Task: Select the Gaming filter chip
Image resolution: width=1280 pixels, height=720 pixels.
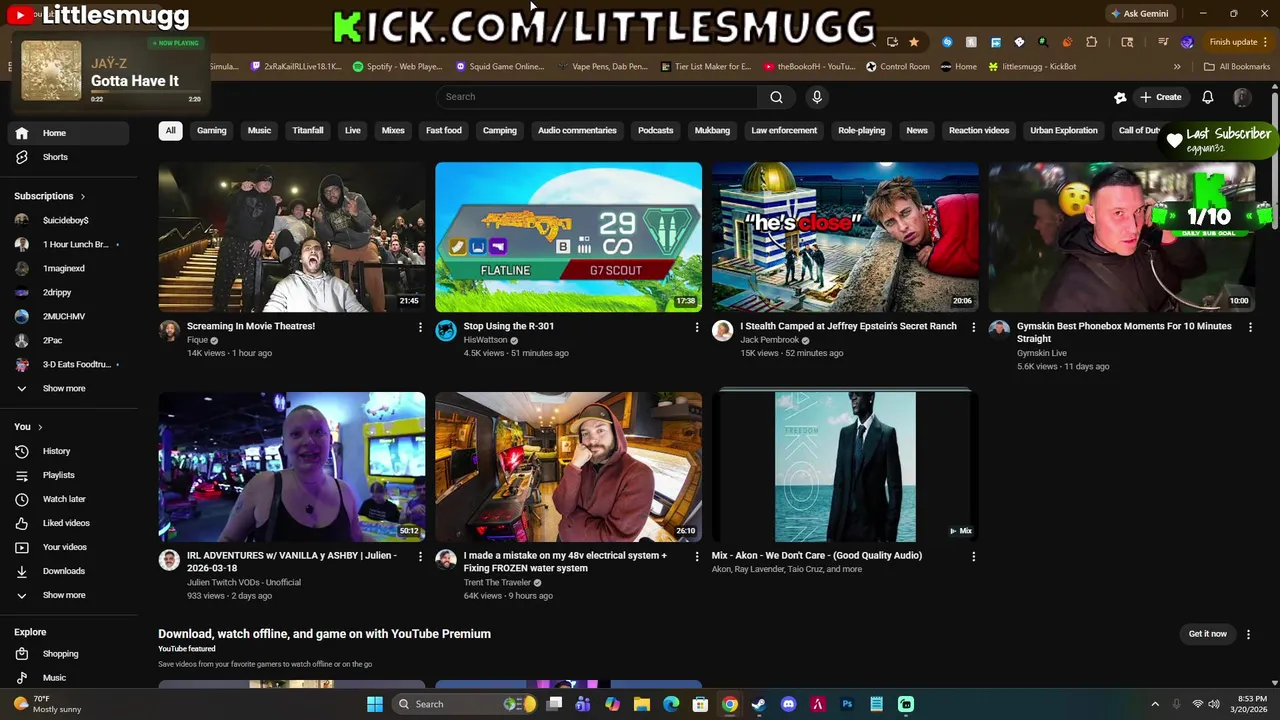Action: pyautogui.click(x=212, y=130)
